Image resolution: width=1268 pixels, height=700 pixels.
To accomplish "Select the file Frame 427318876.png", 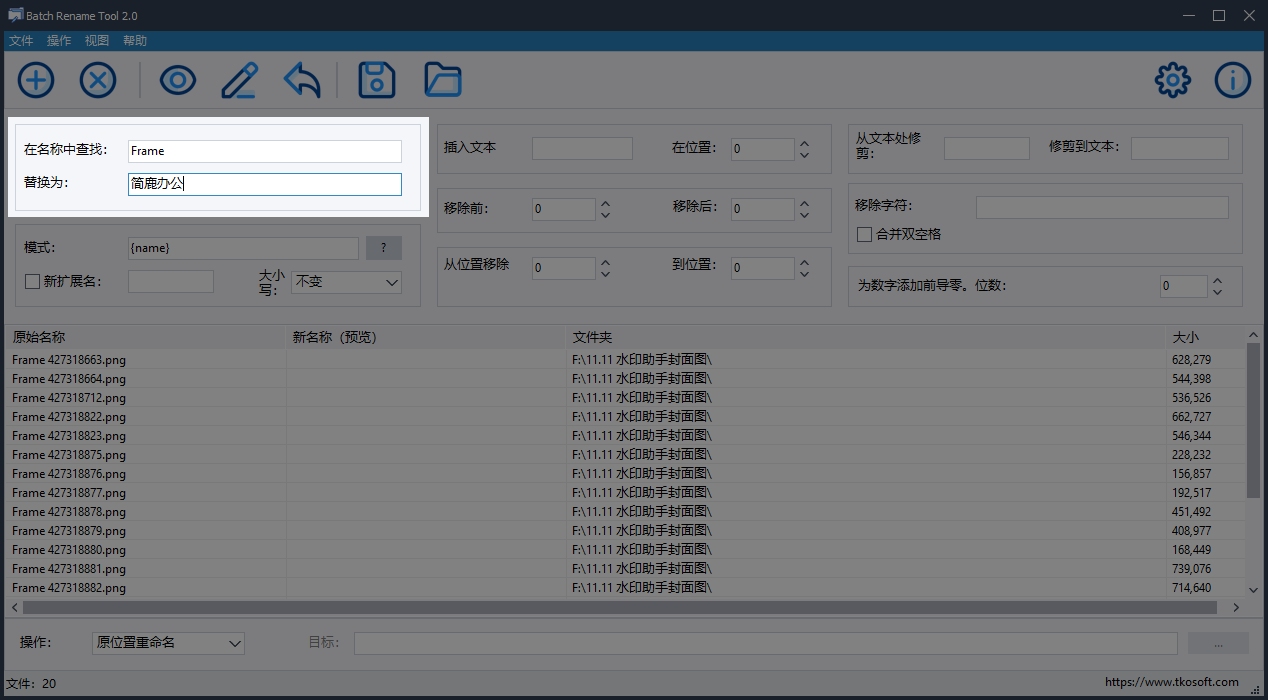I will (x=69, y=474).
